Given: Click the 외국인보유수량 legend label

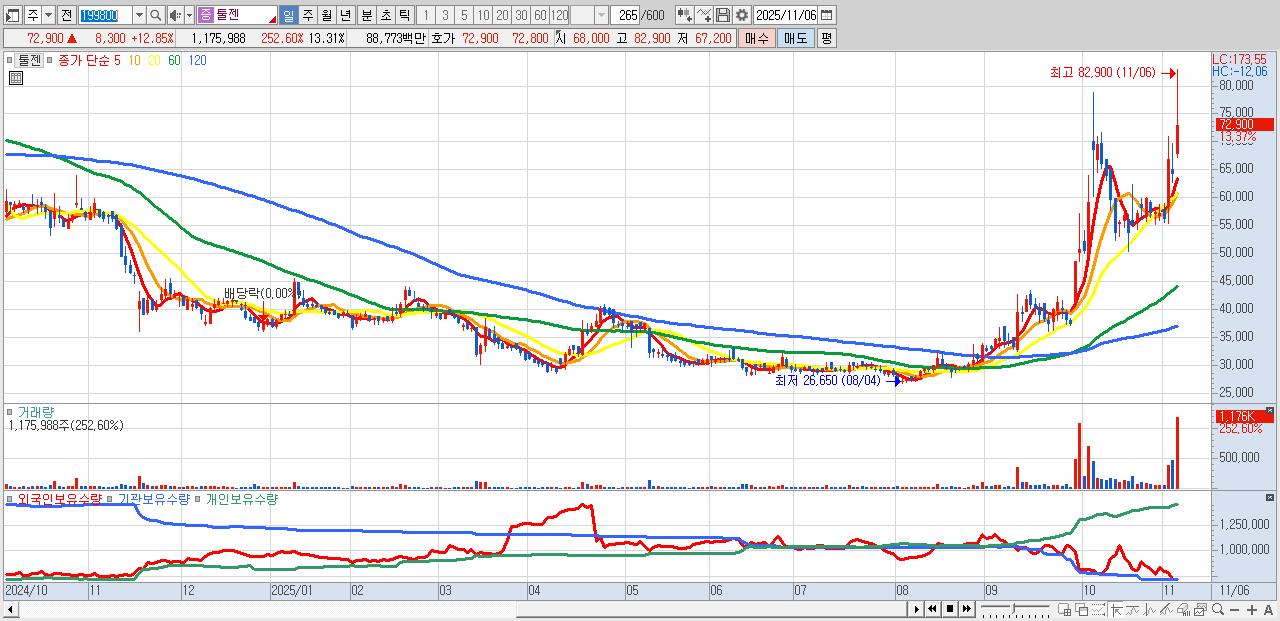Looking at the screenshot, I should [x=59, y=498].
